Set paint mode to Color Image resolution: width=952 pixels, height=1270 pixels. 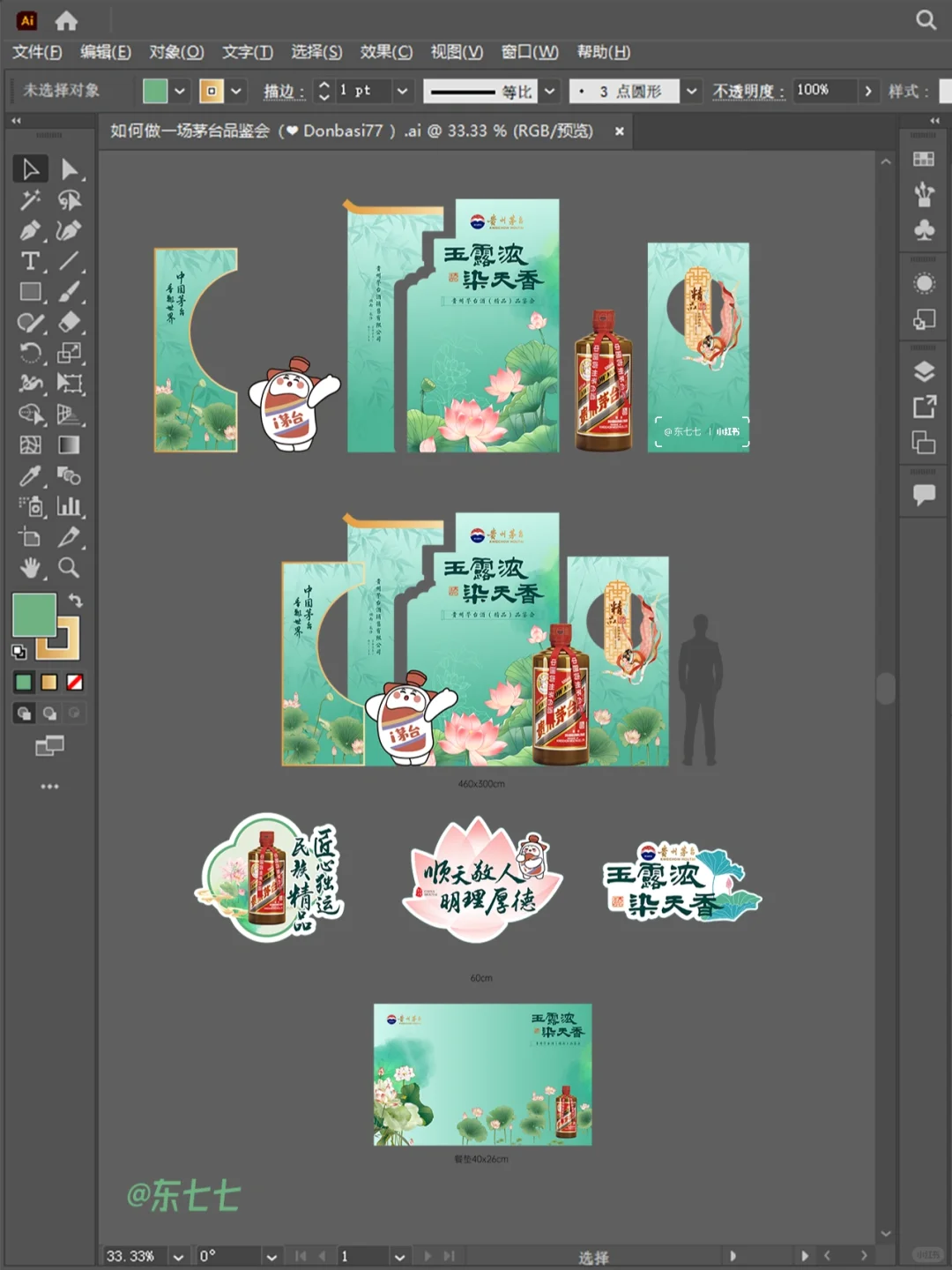point(24,683)
